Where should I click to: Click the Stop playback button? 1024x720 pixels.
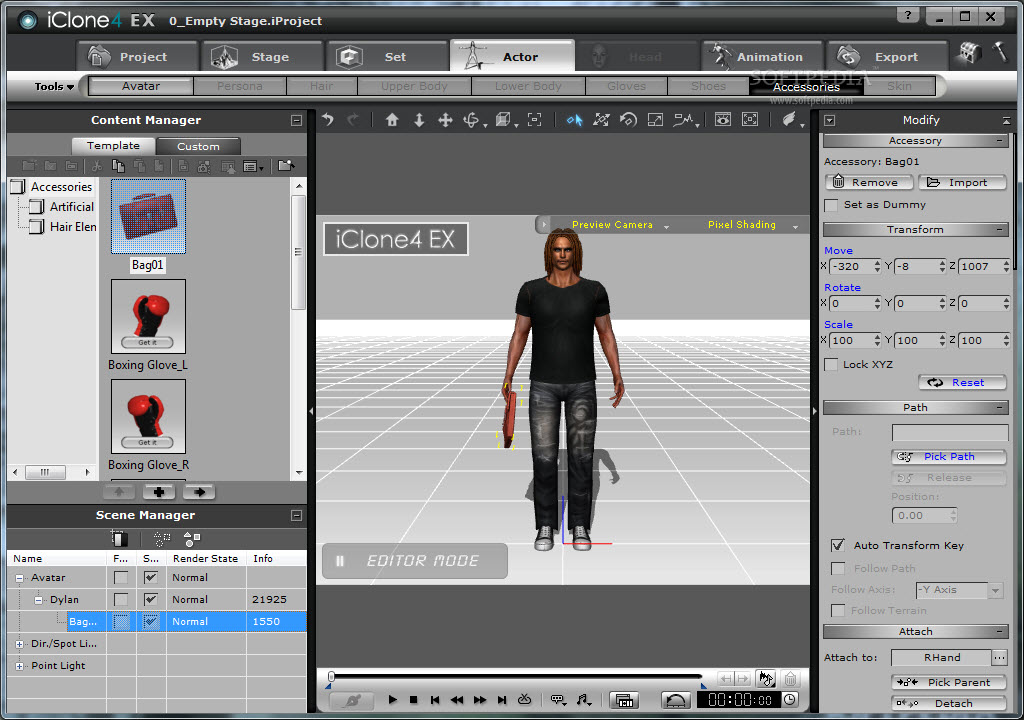(x=413, y=700)
